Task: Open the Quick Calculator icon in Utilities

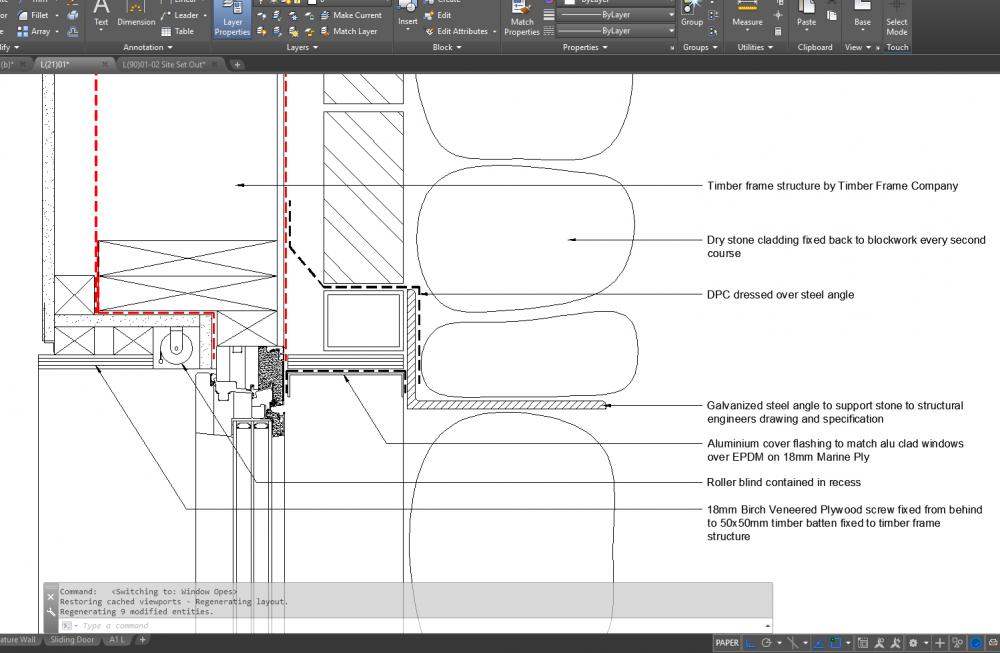Action: pyautogui.click(x=778, y=31)
